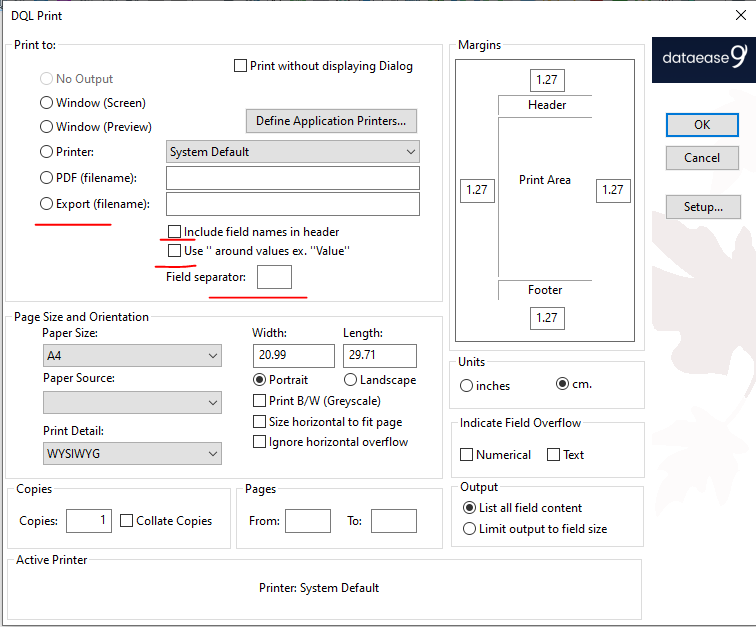Click the Print Area label
Image resolution: width=756 pixels, height=627 pixels.
(x=545, y=180)
